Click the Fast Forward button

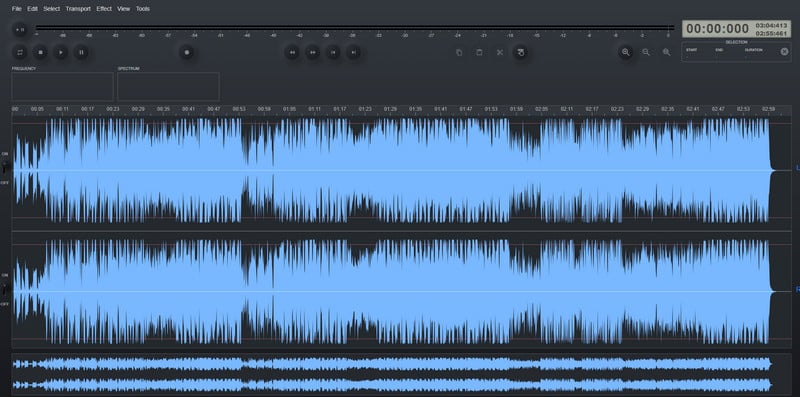coord(312,52)
